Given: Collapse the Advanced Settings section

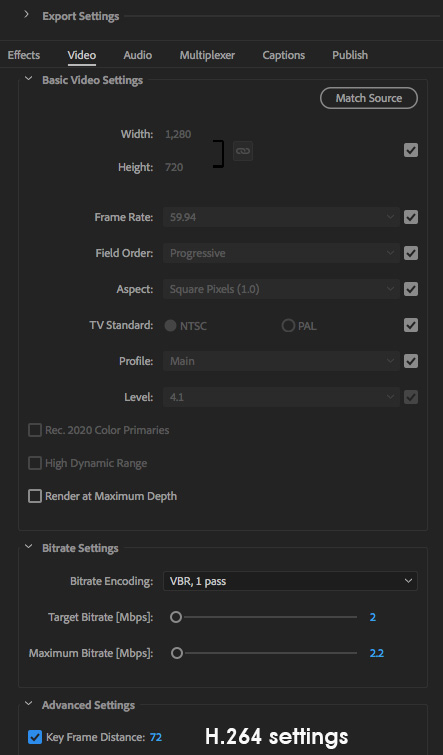Looking at the screenshot, I should coord(28,703).
